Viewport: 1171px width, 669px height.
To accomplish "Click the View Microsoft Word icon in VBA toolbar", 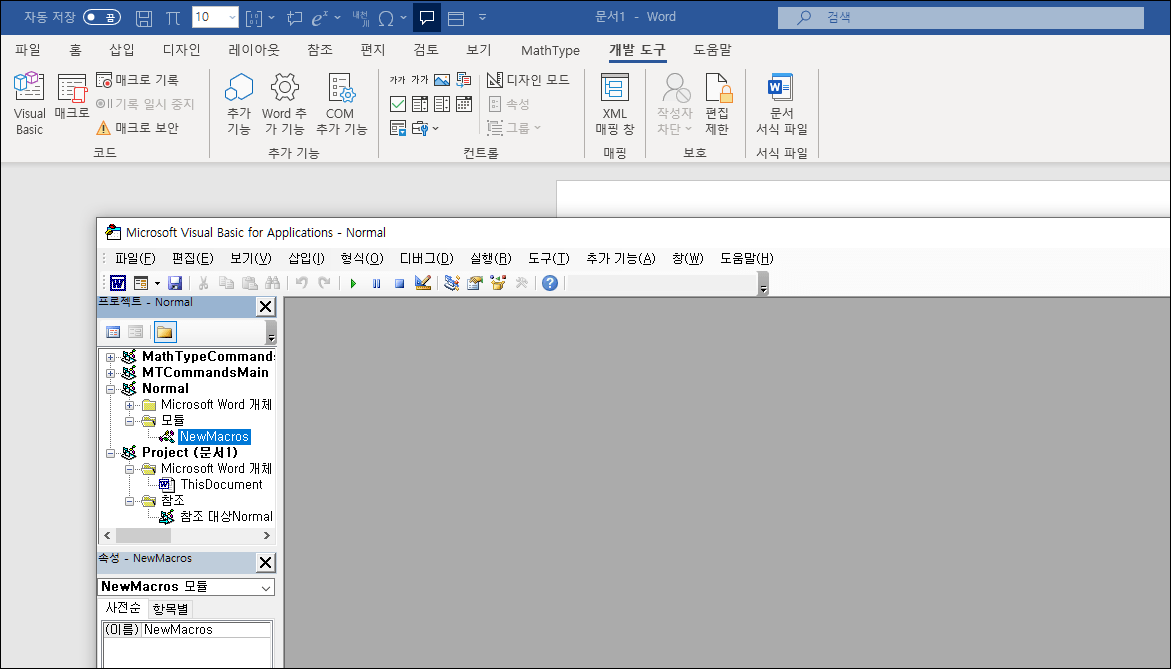I will click(118, 283).
